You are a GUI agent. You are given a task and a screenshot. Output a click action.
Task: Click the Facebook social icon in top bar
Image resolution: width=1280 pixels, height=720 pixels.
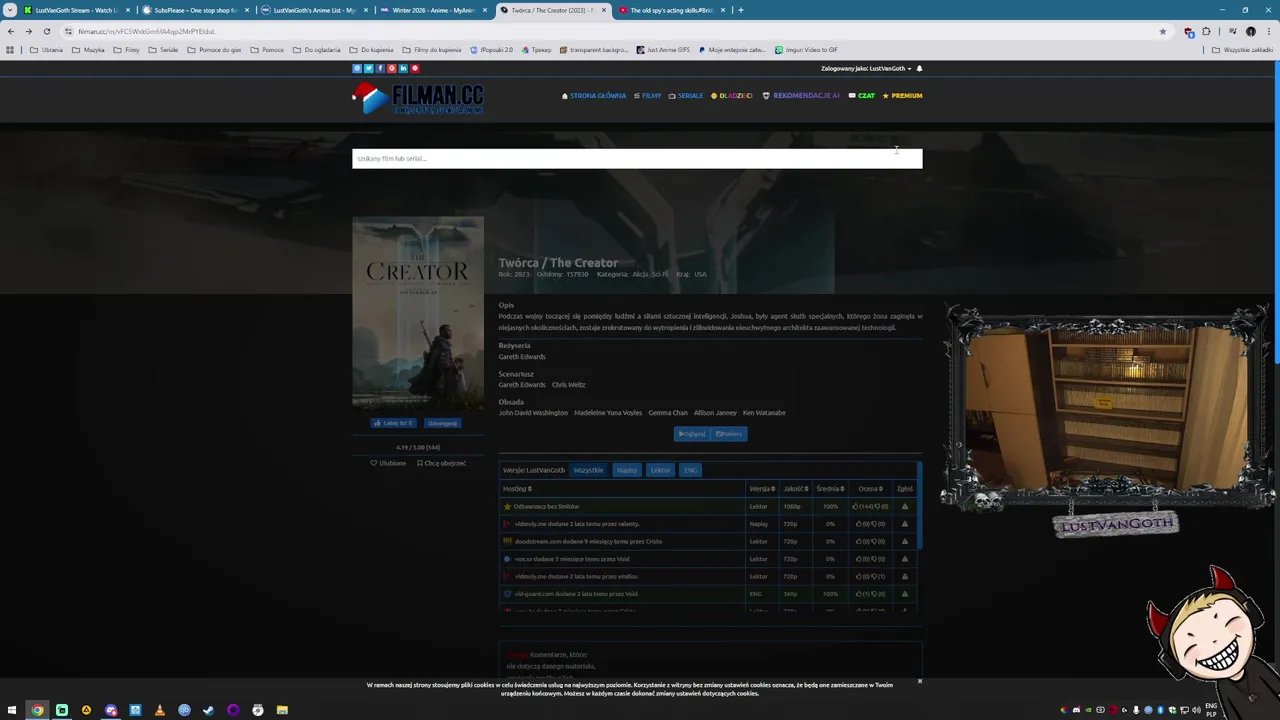pos(380,68)
